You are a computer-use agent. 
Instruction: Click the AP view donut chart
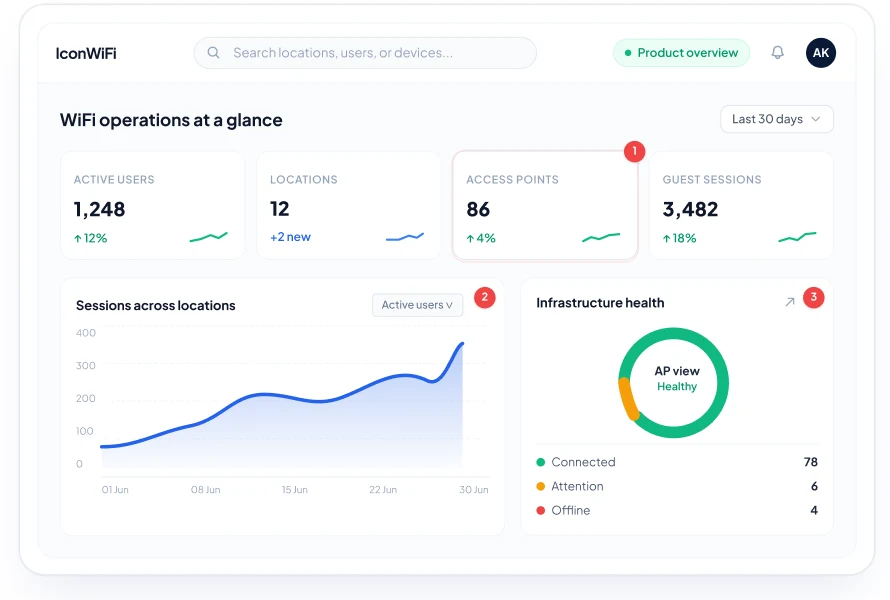click(673, 383)
